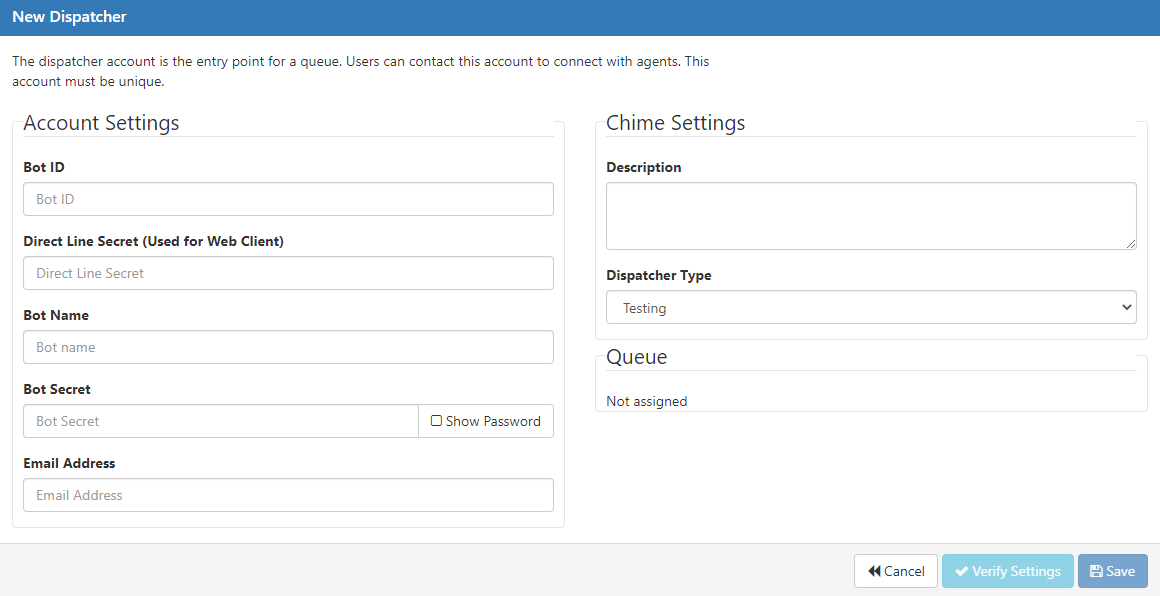Image resolution: width=1160 pixels, height=596 pixels.
Task: Save the dispatcher settings
Action: pos(1113,571)
